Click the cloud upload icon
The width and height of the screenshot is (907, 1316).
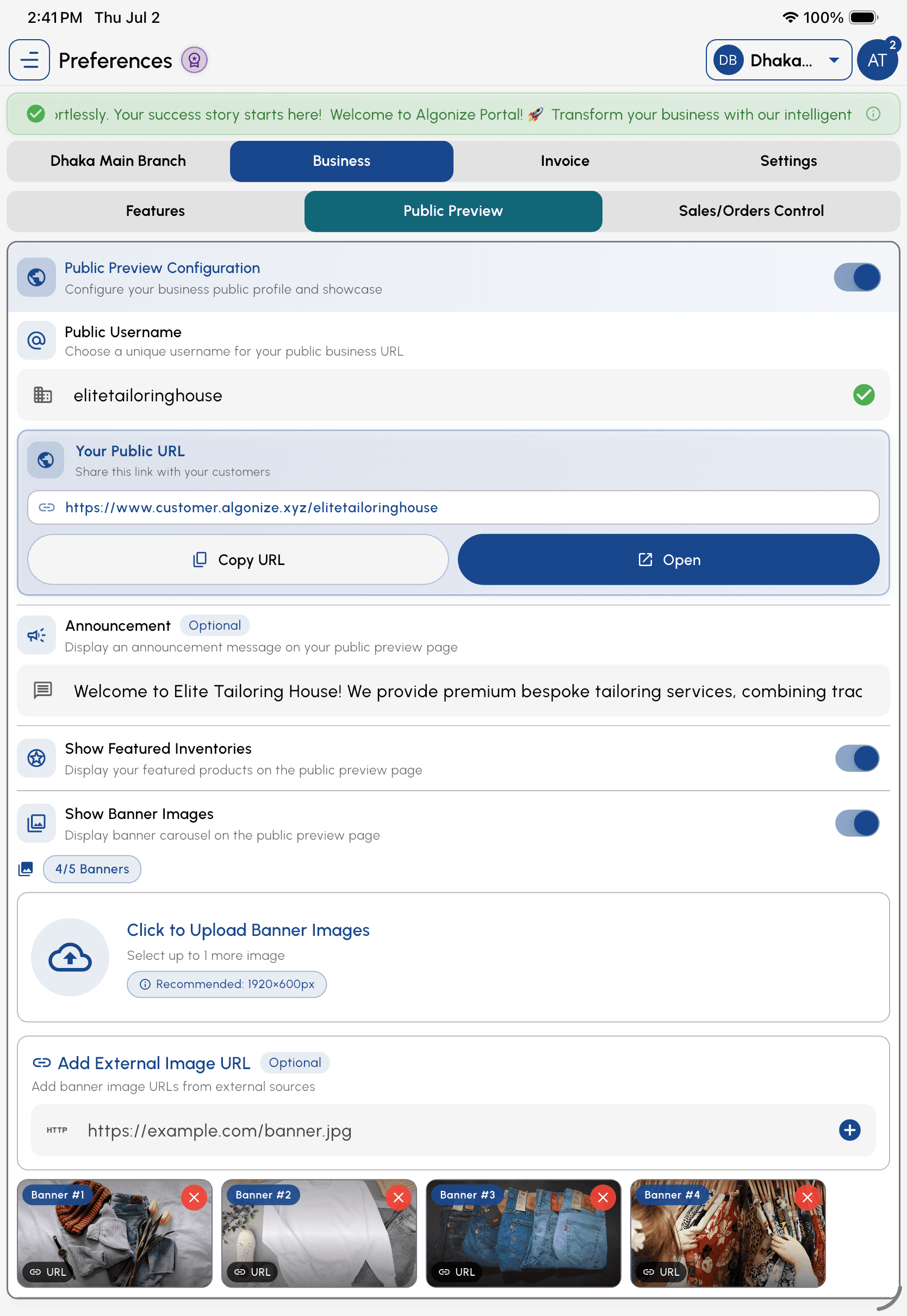(70, 958)
